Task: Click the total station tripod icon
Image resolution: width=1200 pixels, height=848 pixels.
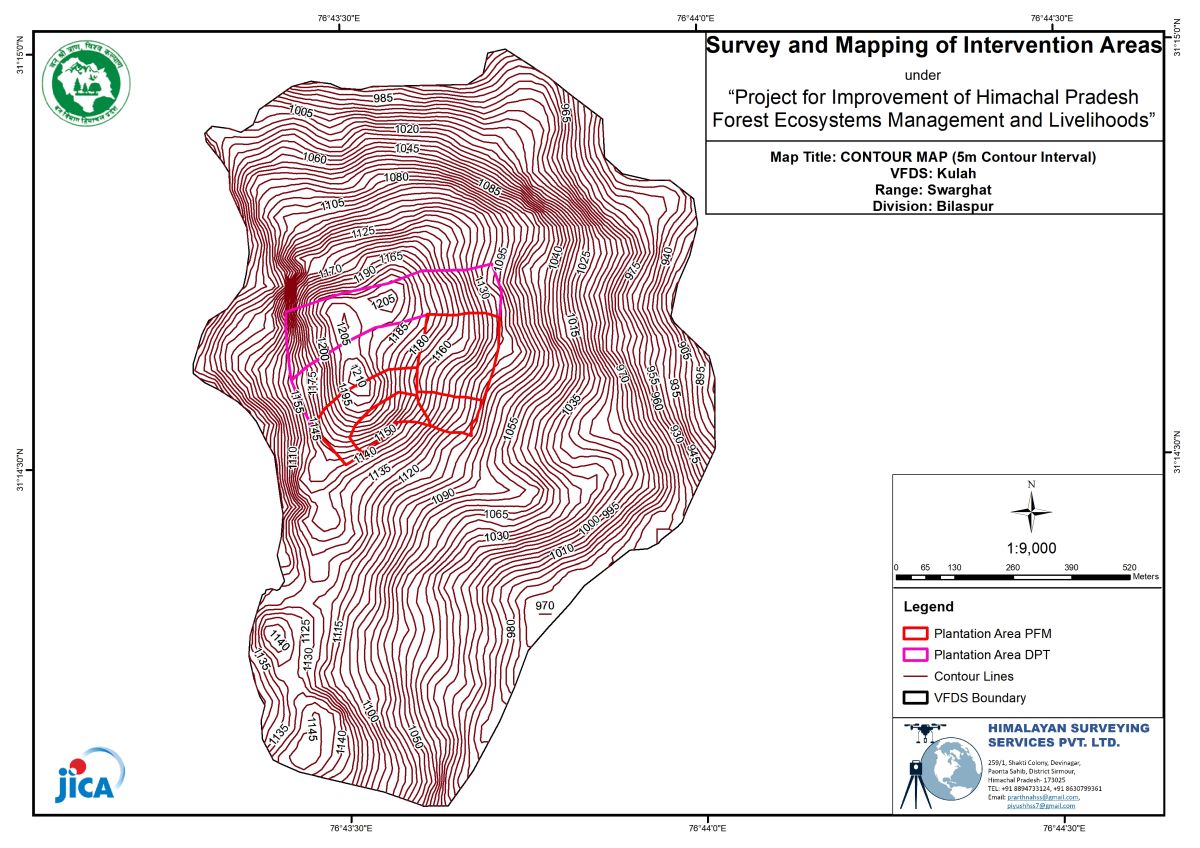Action: [915, 785]
